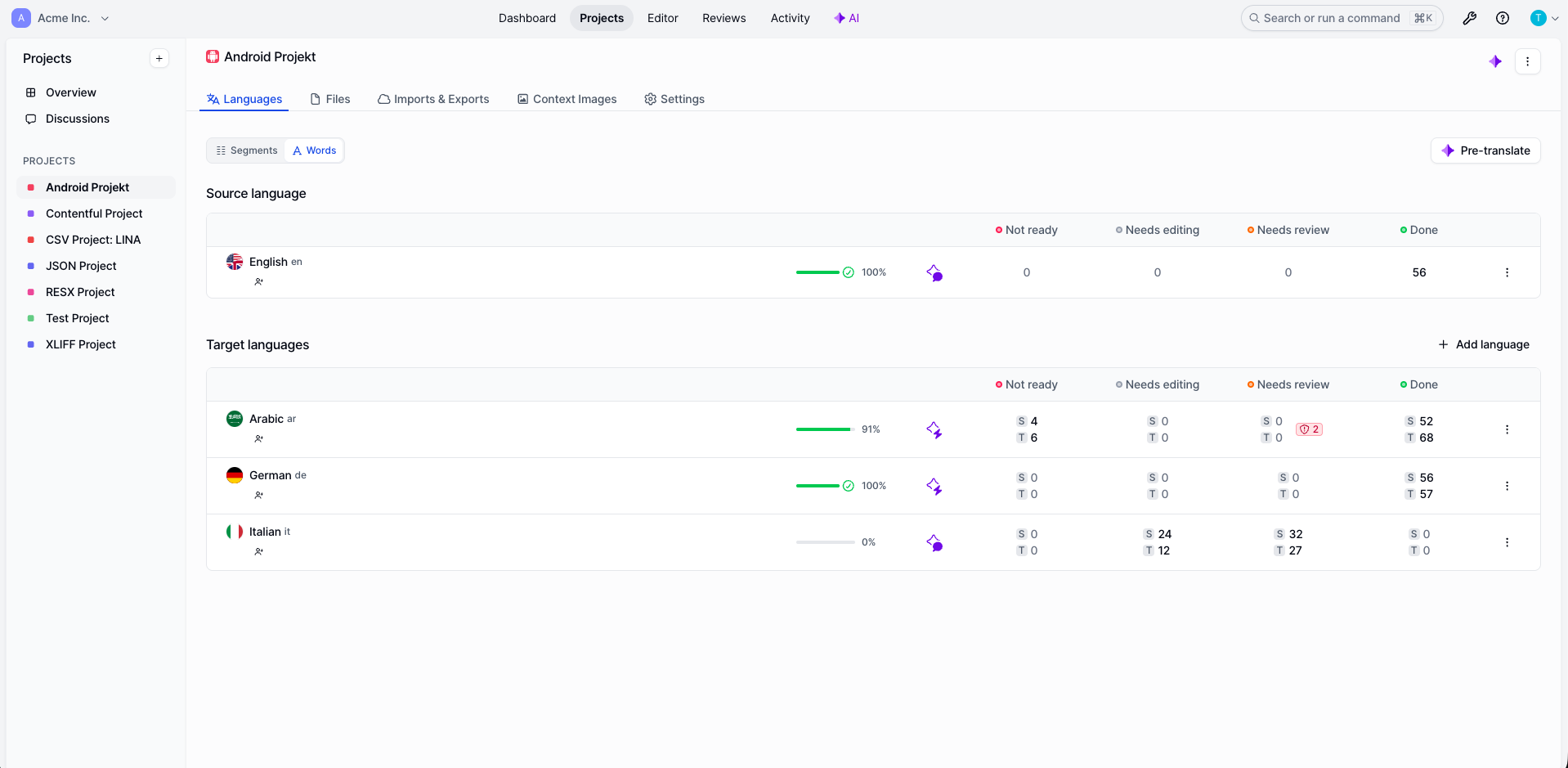Switch to the Files tab
1568x768 pixels.
pyautogui.click(x=330, y=99)
